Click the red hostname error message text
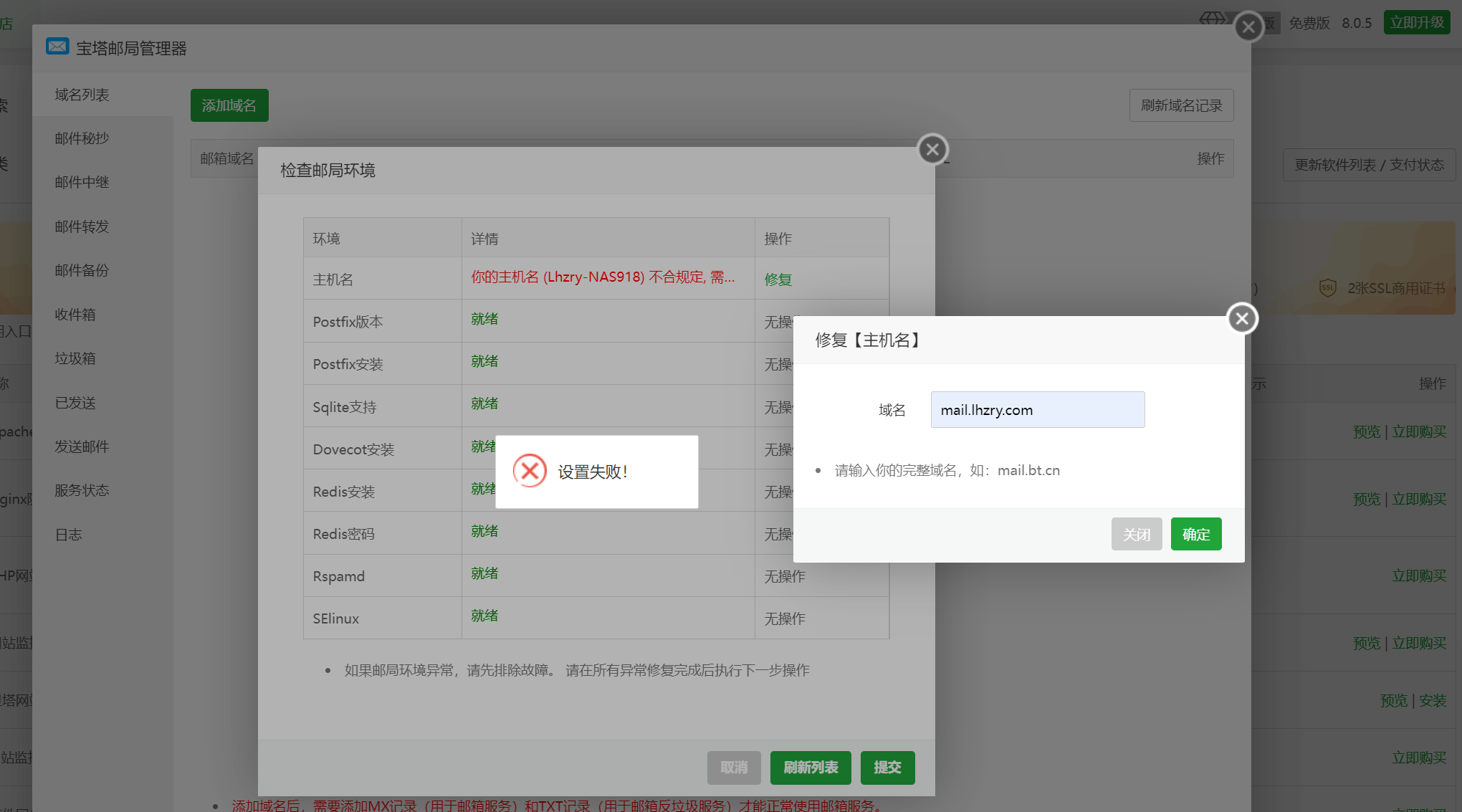Viewport: 1462px width, 812px height. point(603,277)
